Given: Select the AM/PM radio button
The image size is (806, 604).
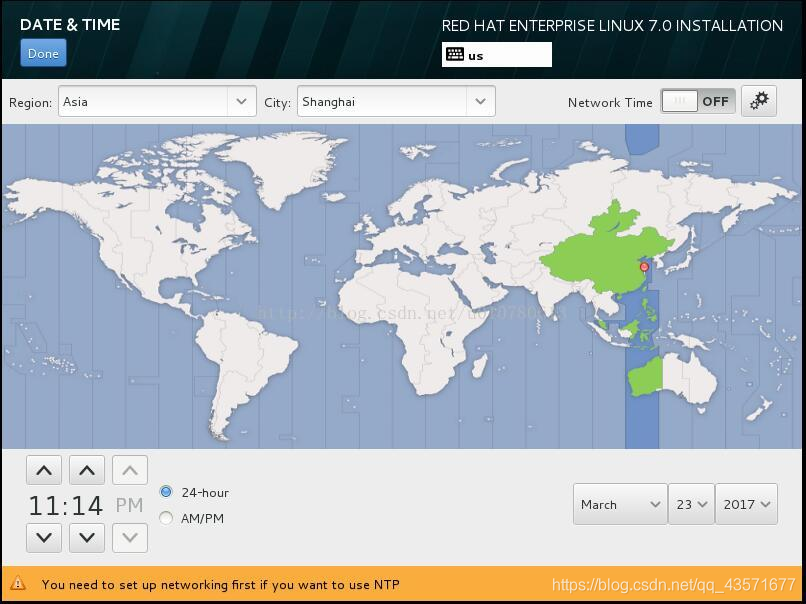Looking at the screenshot, I should pyautogui.click(x=166, y=518).
